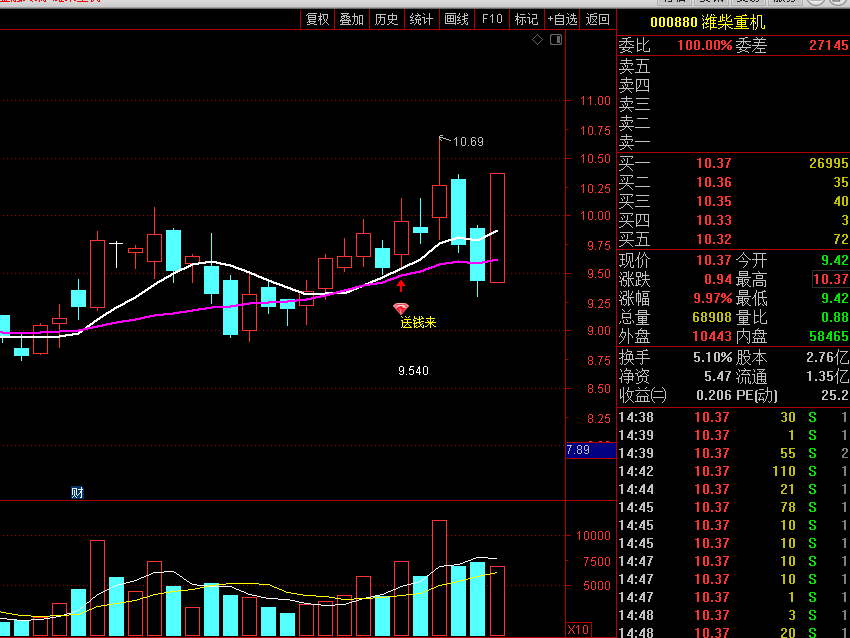Click the 买三 bid price 10.35
Screen dimensions: 850x638
coord(713,201)
